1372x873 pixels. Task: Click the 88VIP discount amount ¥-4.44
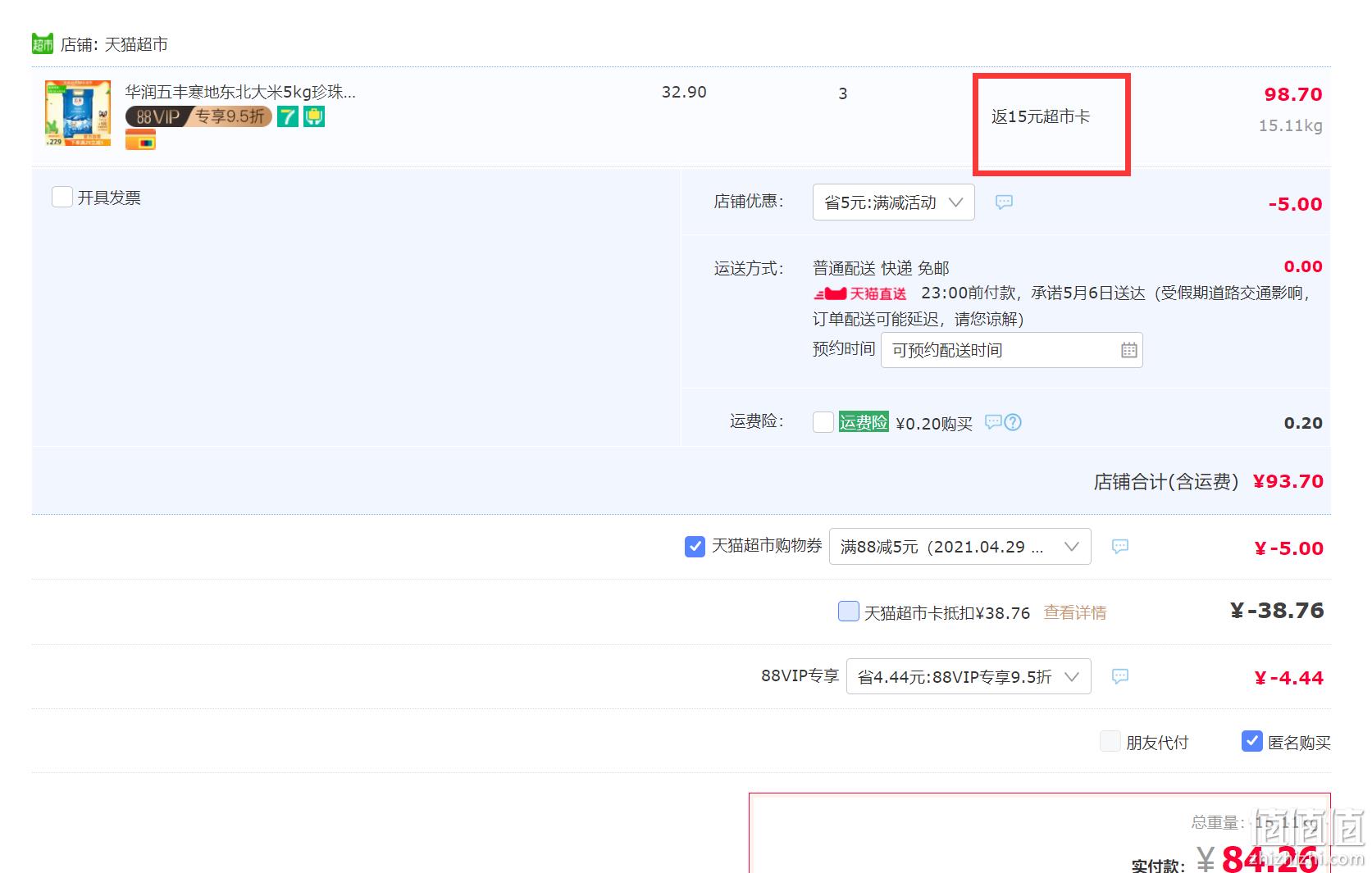pos(1288,678)
